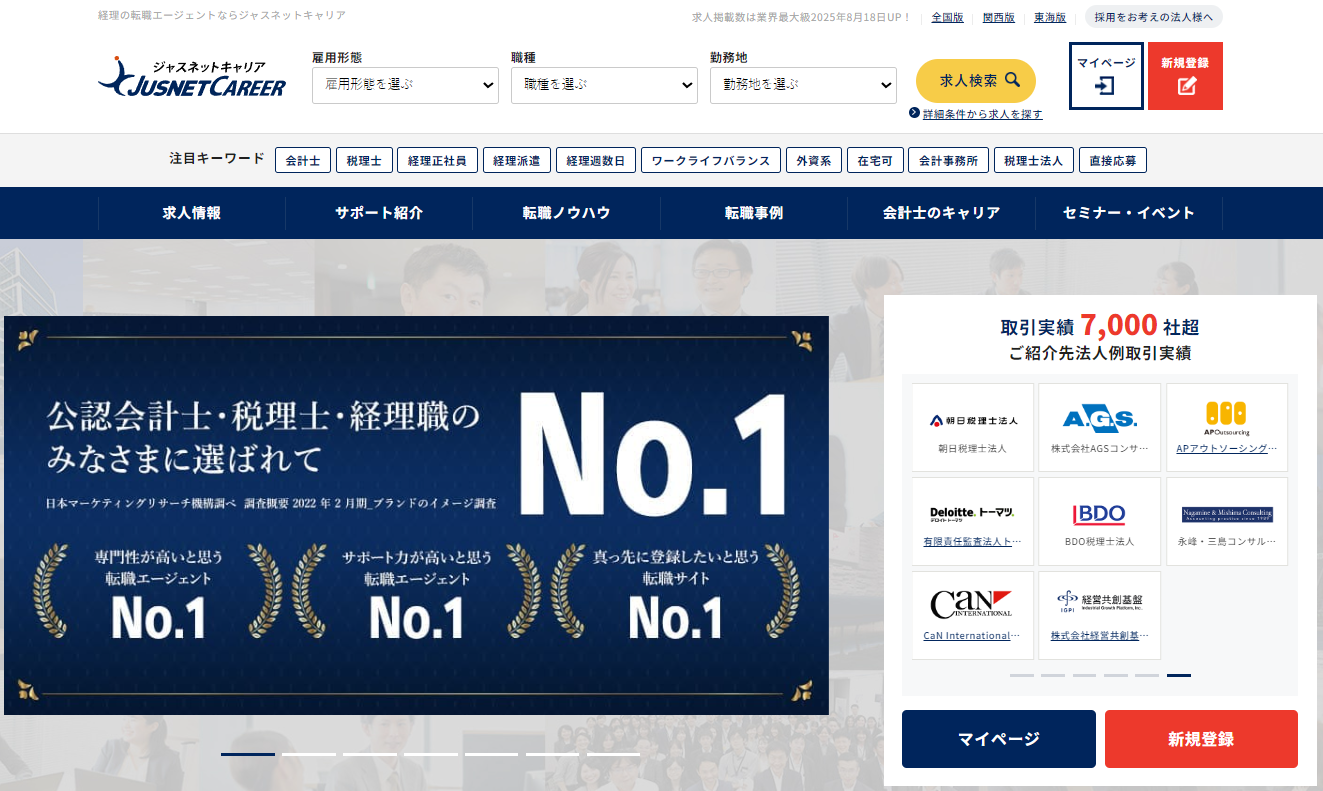
Task: Open the CaN International text link
Action: pos(972,636)
